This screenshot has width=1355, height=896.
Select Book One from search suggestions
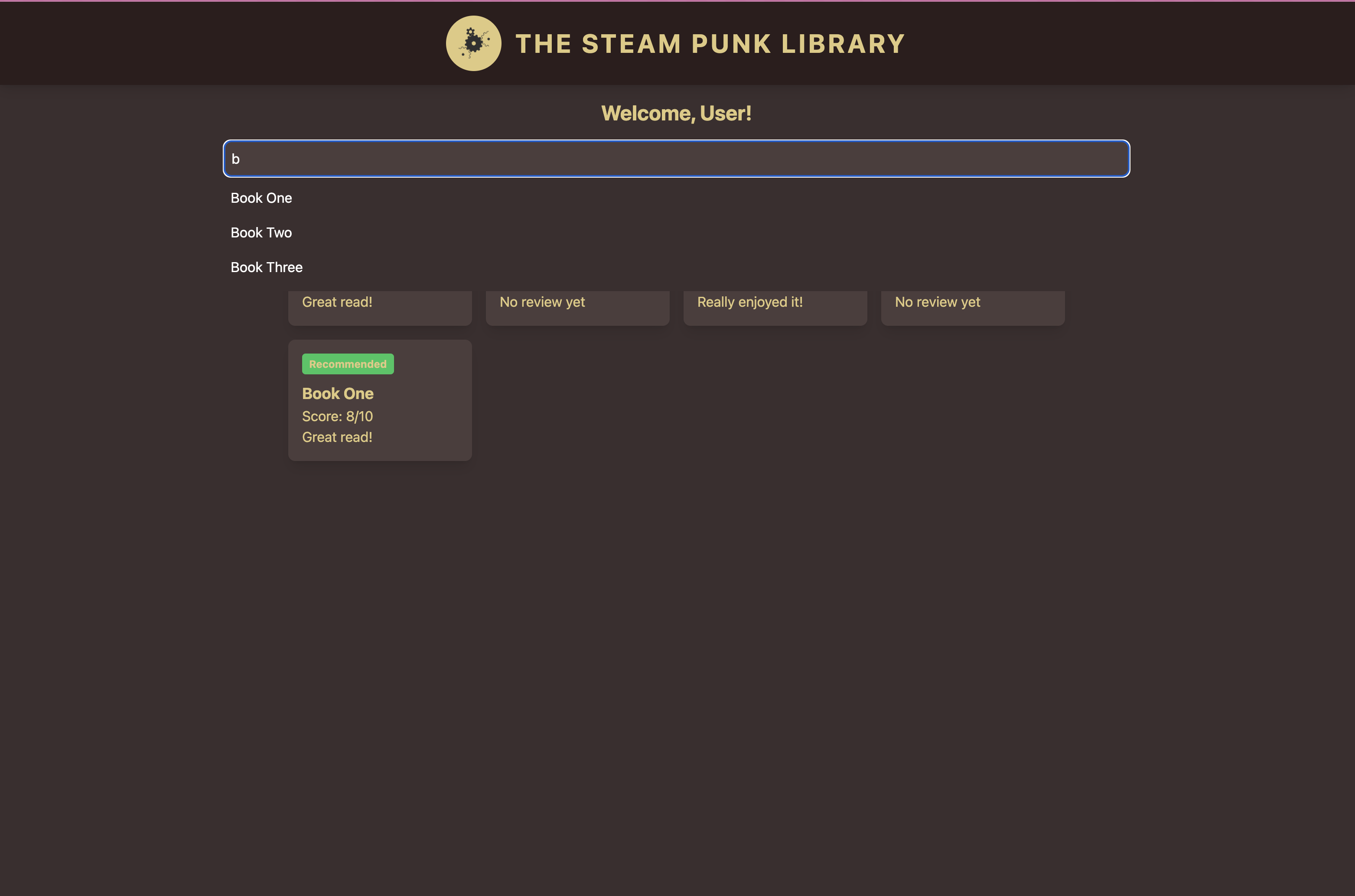261,198
